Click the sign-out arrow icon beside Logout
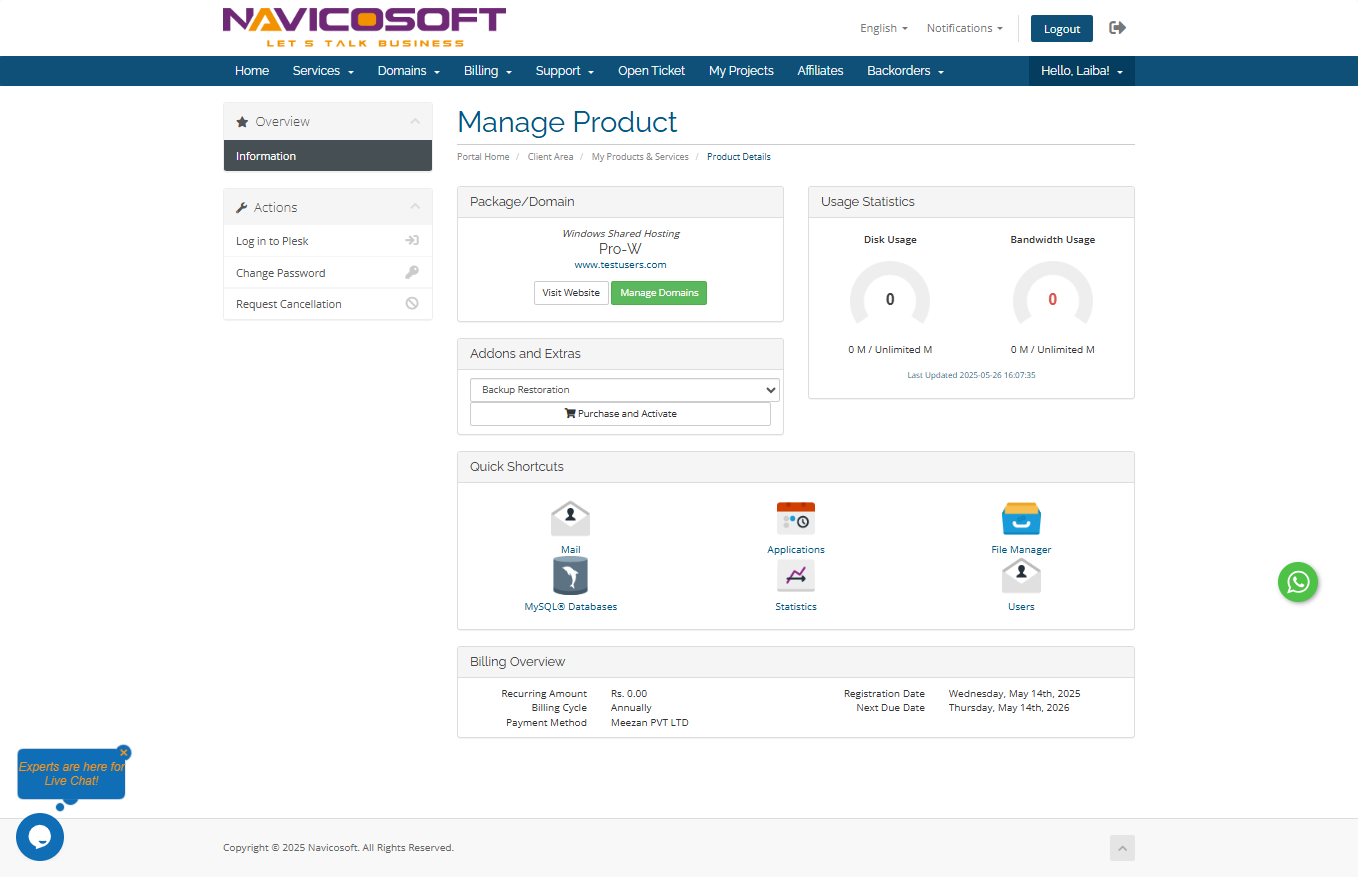The image size is (1358, 877). click(1118, 28)
